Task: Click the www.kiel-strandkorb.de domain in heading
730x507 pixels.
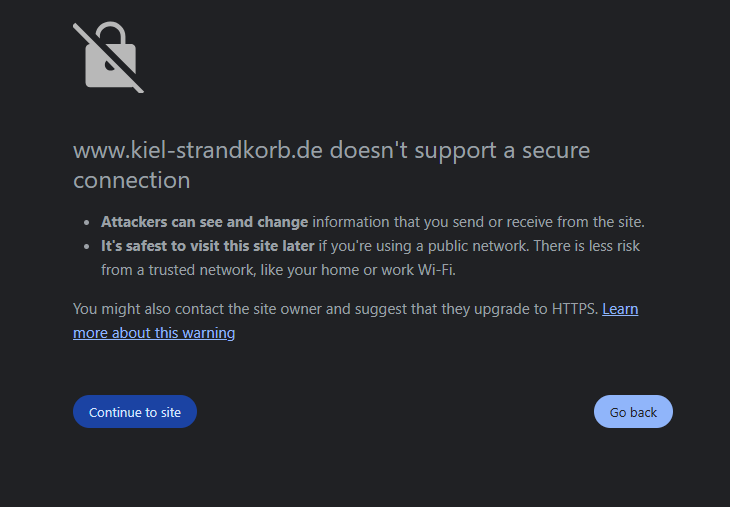Action: (x=199, y=151)
